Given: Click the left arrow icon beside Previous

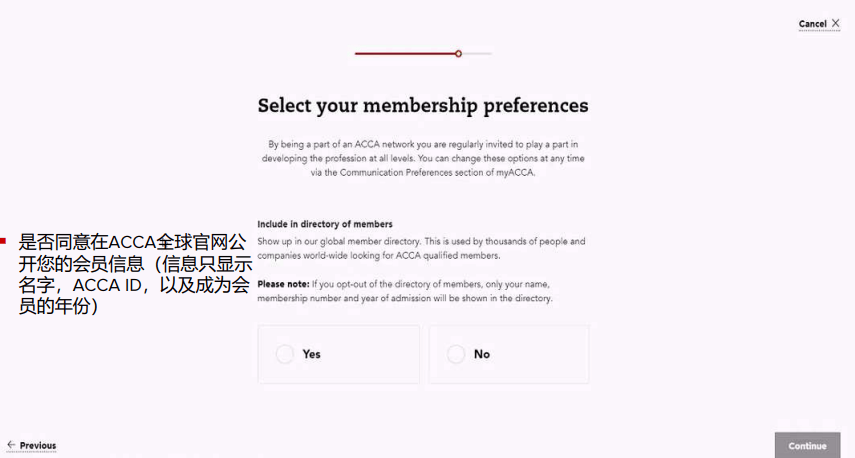Looking at the screenshot, I should click(x=11, y=445).
